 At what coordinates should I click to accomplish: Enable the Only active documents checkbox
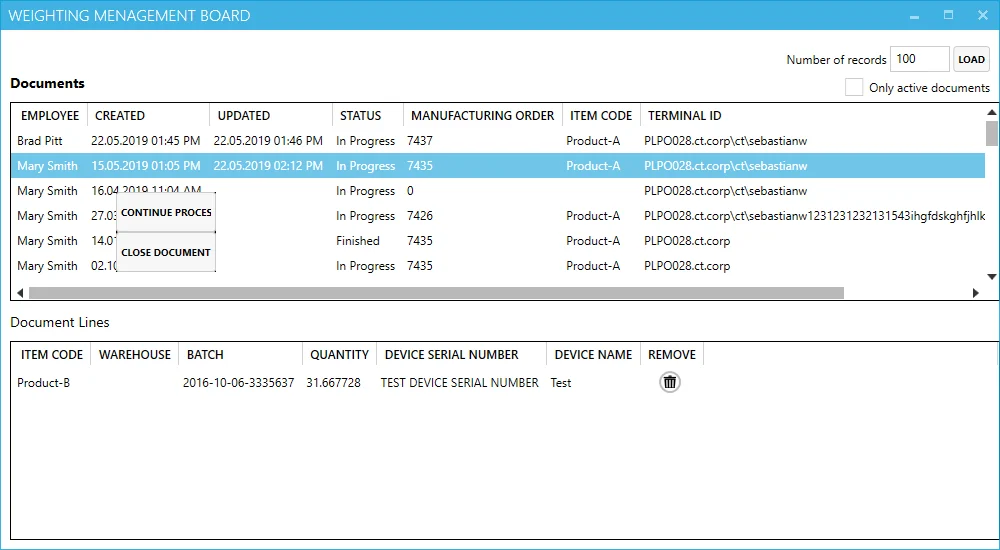[854, 87]
